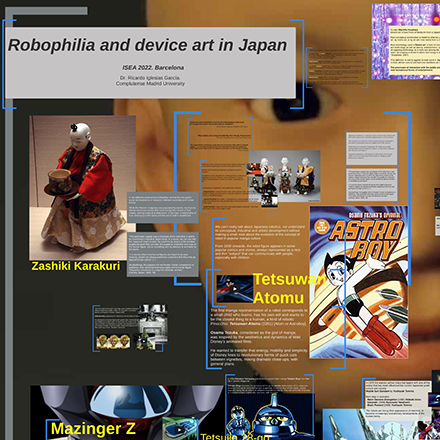The width and height of the screenshot is (440, 440).
Task: Select the quotes text frame below the title
Action: coord(220,136)
